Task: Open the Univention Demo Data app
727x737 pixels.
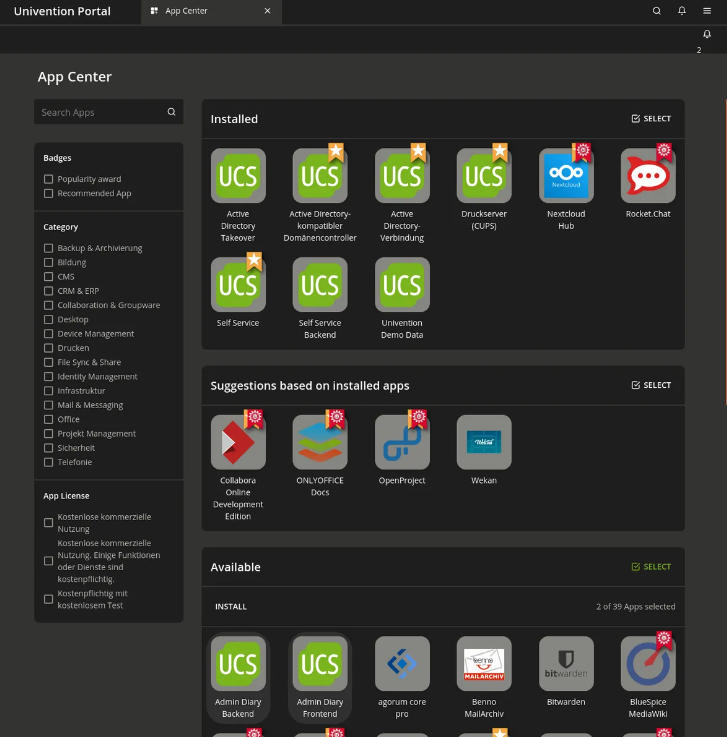Action: [402, 285]
